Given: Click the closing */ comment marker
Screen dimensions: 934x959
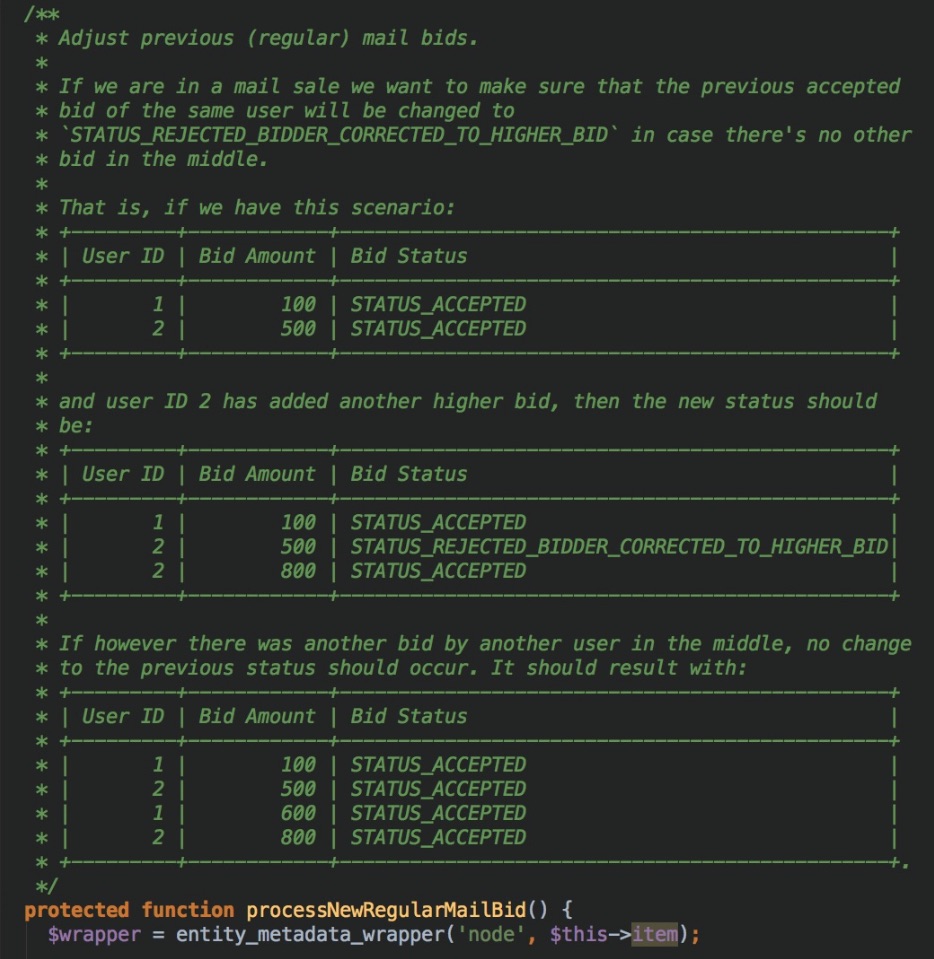Looking at the screenshot, I should coord(46,886).
